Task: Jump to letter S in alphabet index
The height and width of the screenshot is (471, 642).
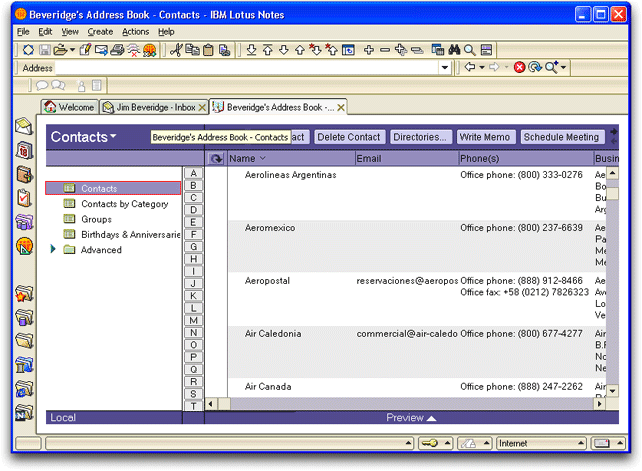Action: [194, 394]
